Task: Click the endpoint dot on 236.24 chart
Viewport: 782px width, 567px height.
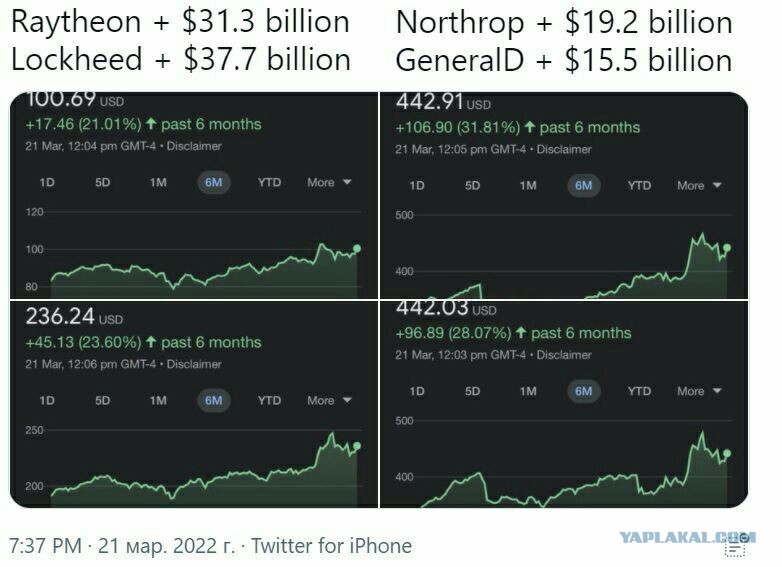Action: click(x=357, y=446)
